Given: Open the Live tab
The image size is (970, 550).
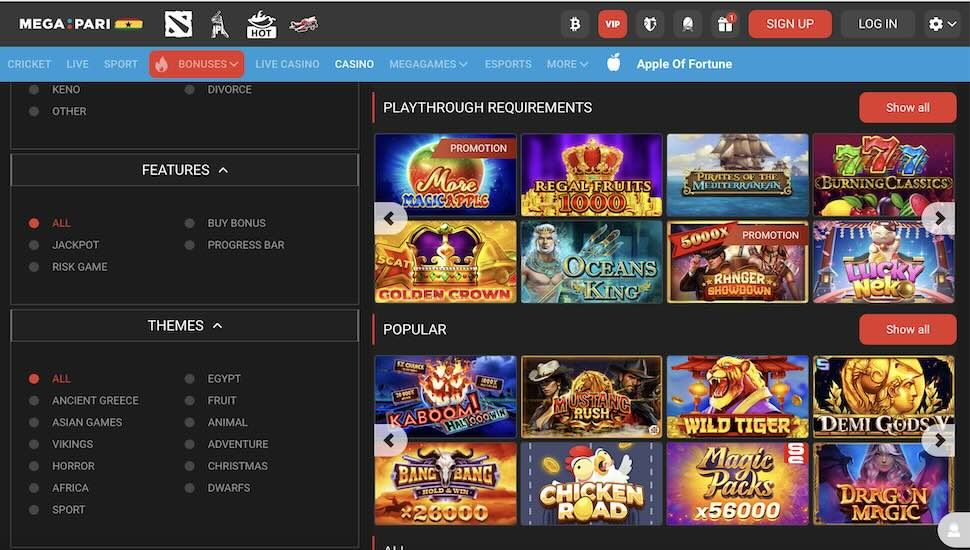Looking at the screenshot, I should [77, 64].
